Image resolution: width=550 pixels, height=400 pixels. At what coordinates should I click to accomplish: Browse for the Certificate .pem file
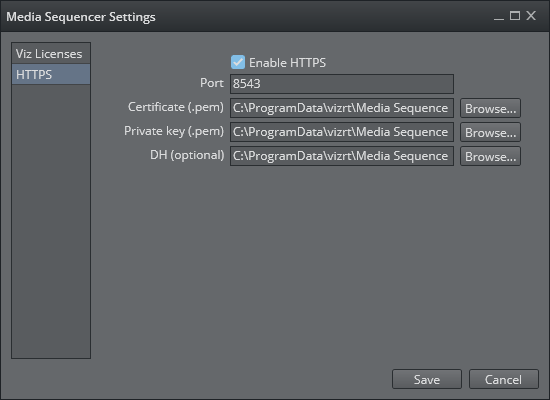coord(490,108)
